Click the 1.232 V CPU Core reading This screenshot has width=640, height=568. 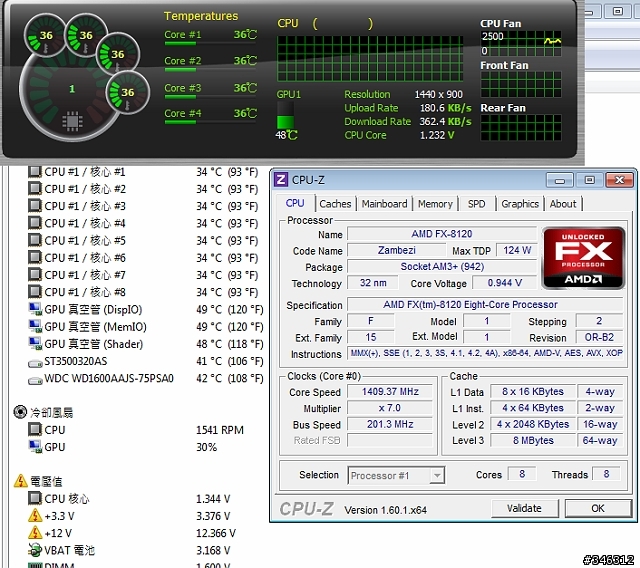tap(437, 135)
